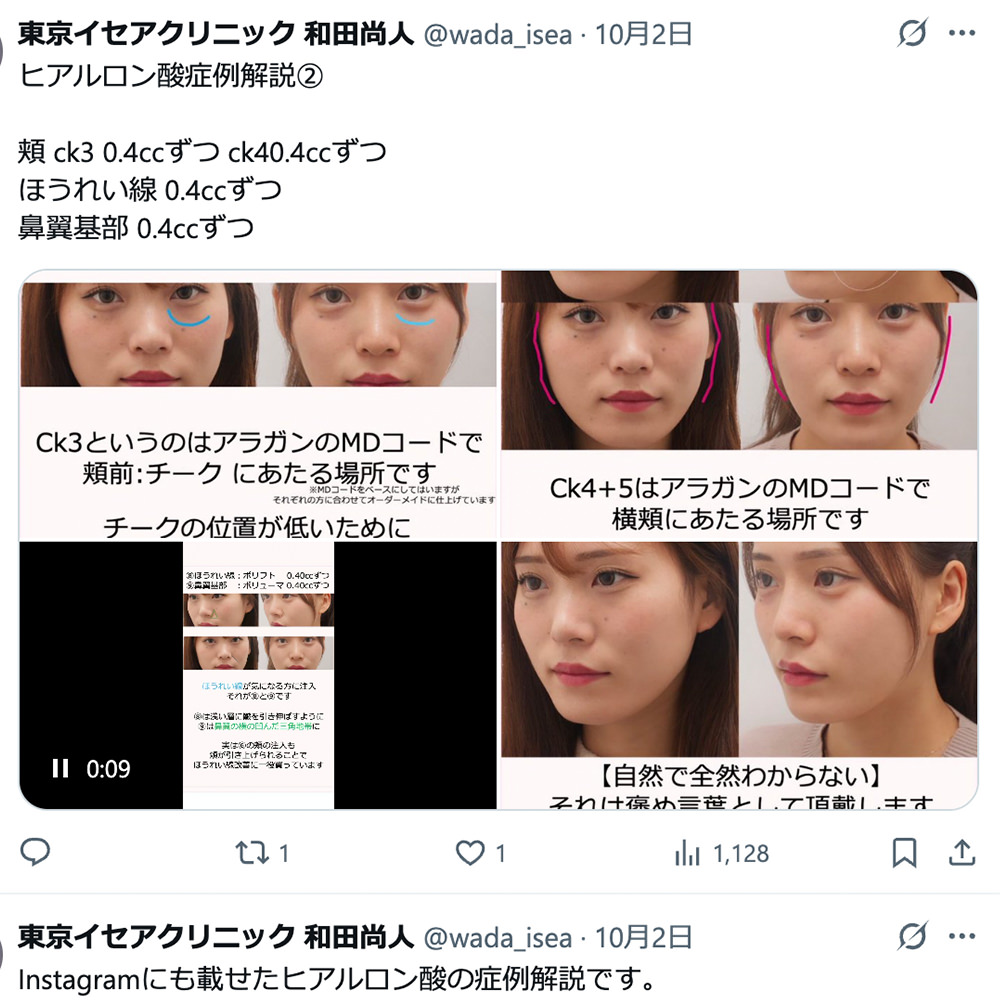
Task: Click Grok icon on second tweet
Action: tap(912, 936)
